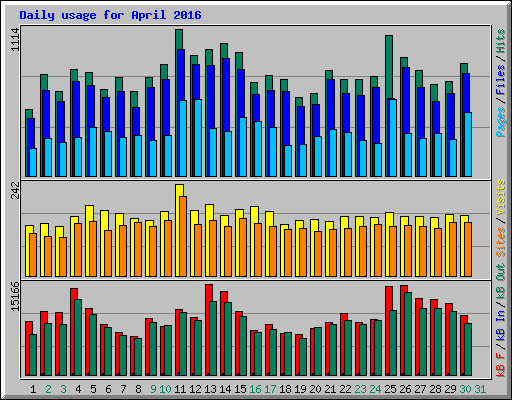Click day 31 on the date axis
Viewport: 512px width, 400px height.
(480, 389)
